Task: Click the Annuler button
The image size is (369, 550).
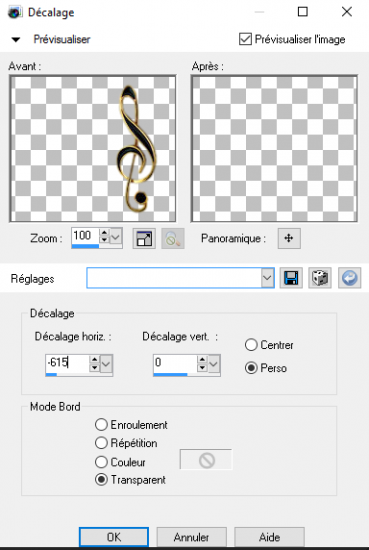Action: tap(192, 537)
